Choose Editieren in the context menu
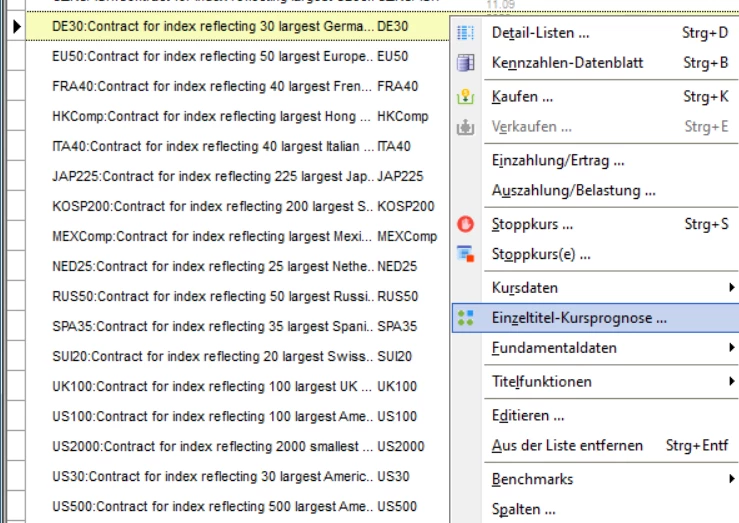The height and width of the screenshot is (523, 739). coord(527,415)
